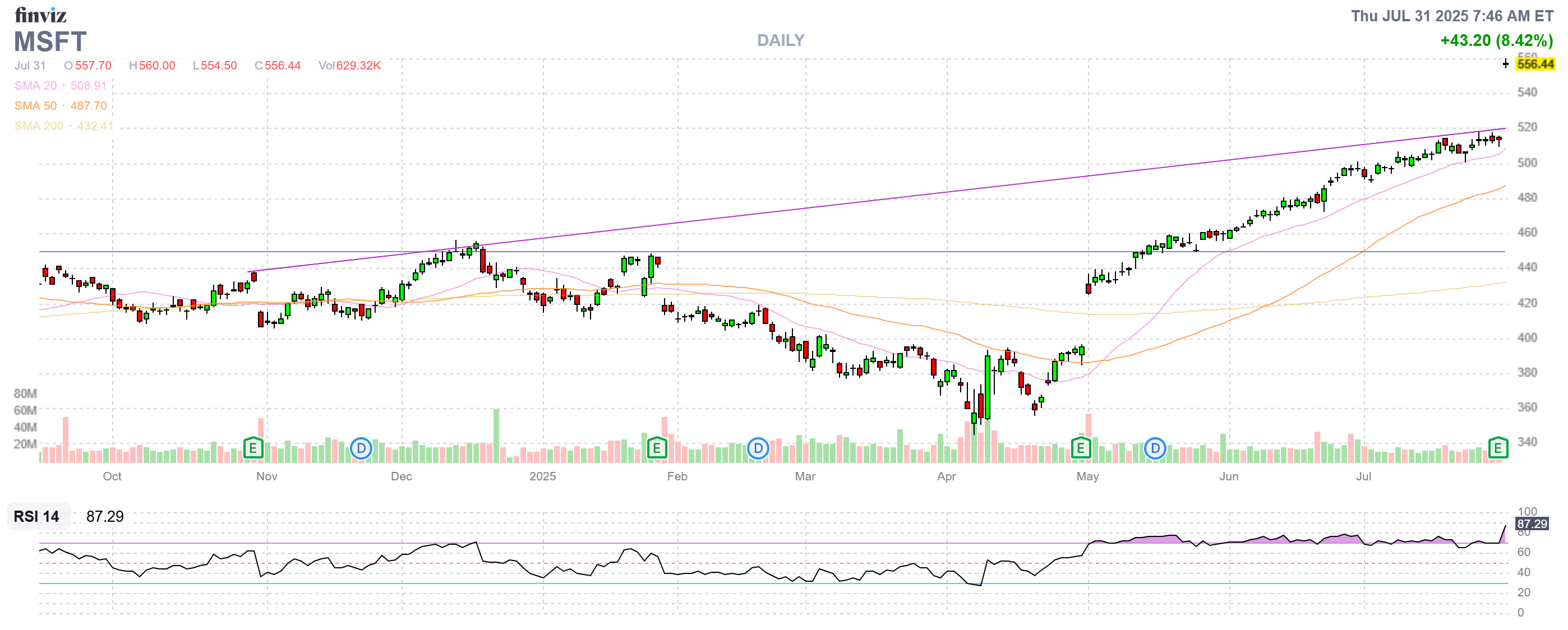The width and height of the screenshot is (1568, 630).
Task: Click the 2025 label on time axis
Action: [542, 476]
